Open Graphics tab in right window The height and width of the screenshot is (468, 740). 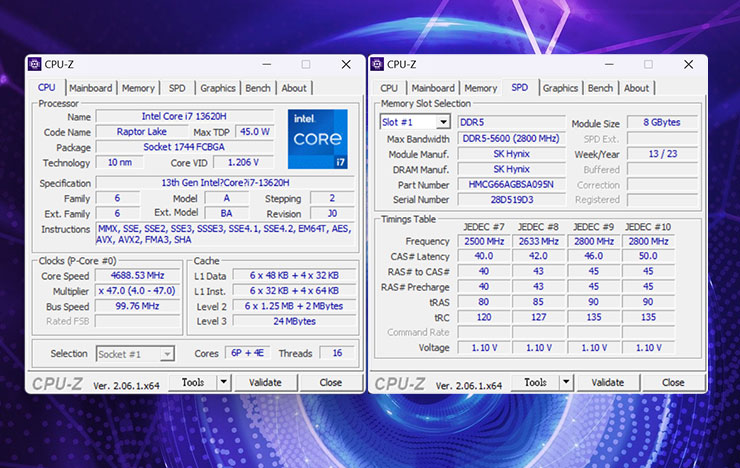pyautogui.click(x=560, y=88)
